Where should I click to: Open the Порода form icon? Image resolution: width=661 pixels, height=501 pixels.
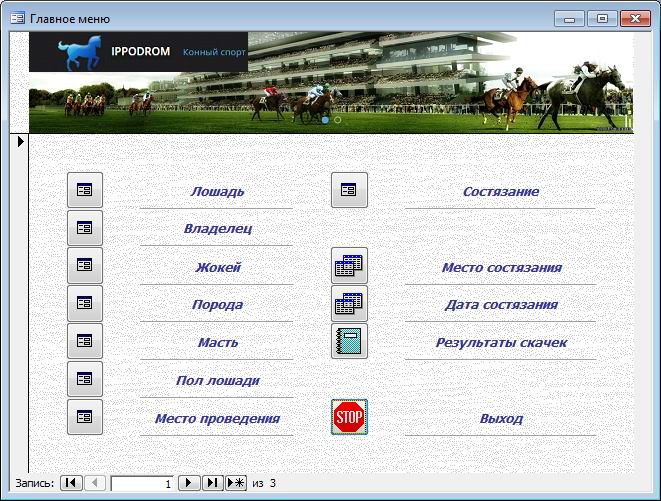click(x=85, y=303)
